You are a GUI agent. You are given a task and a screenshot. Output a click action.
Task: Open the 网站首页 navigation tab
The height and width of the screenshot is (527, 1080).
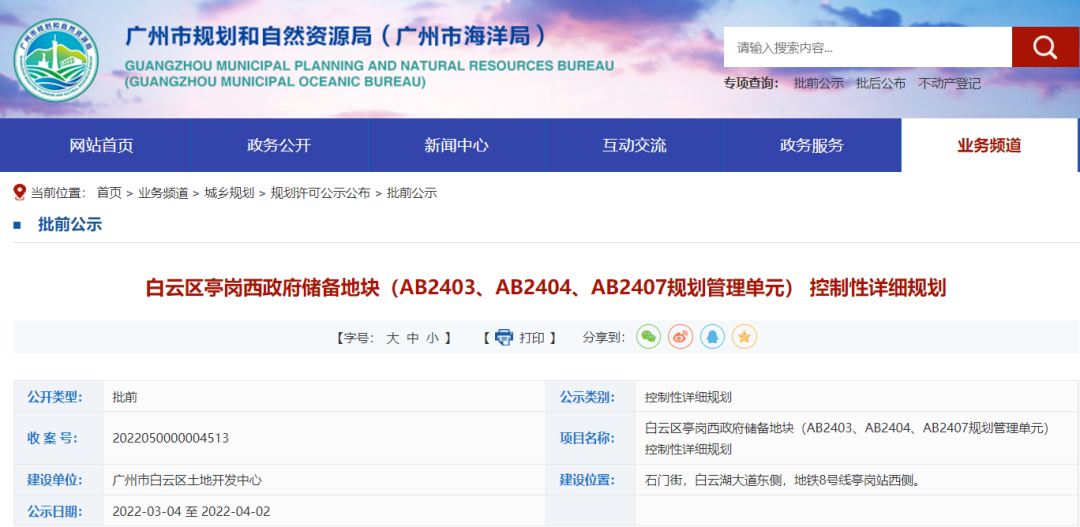coord(101,145)
